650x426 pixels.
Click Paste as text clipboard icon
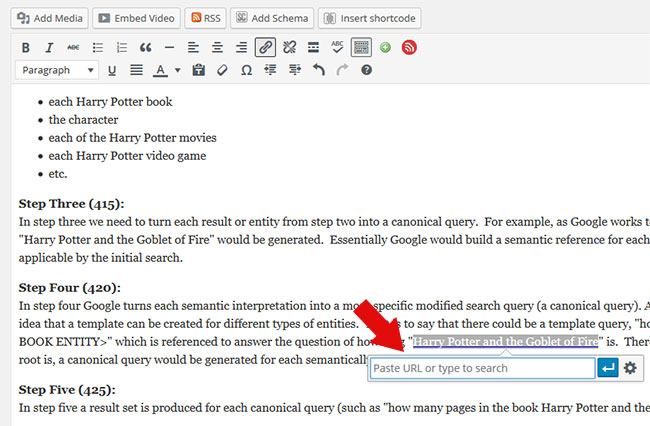[x=199, y=70]
